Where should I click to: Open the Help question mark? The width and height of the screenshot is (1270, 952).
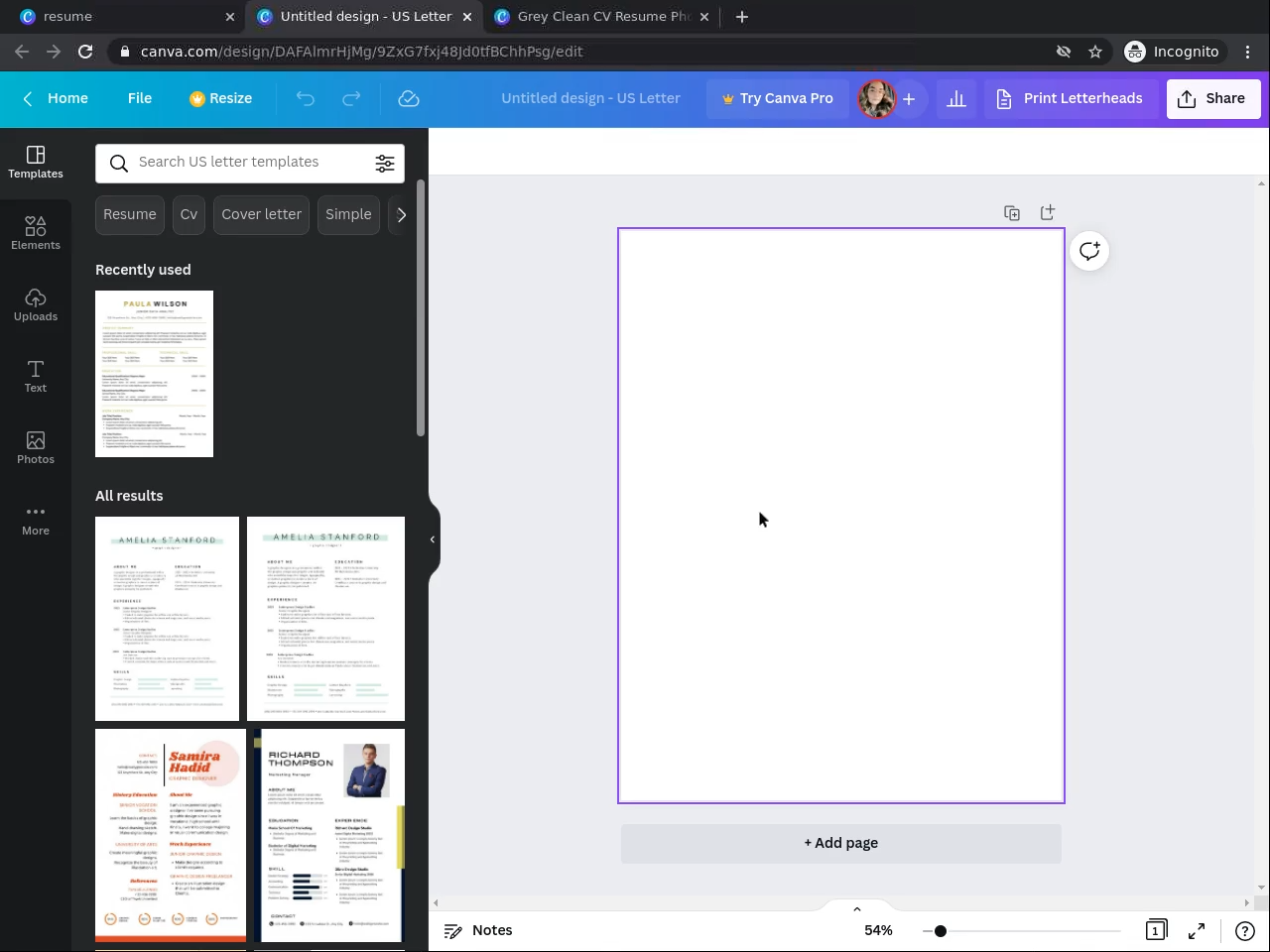click(x=1244, y=930)
